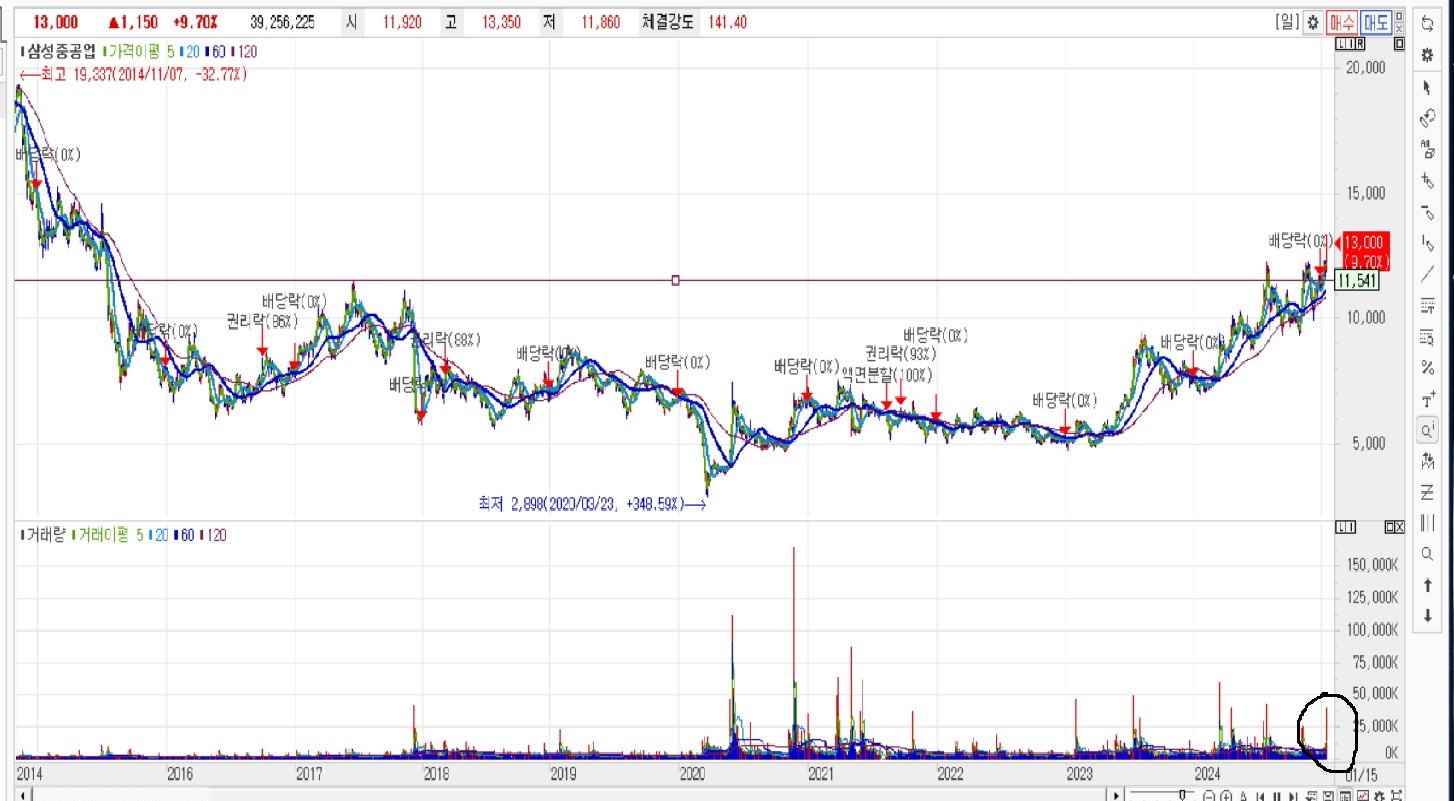Click the horizontal line square handle marker

coord(676,280)
